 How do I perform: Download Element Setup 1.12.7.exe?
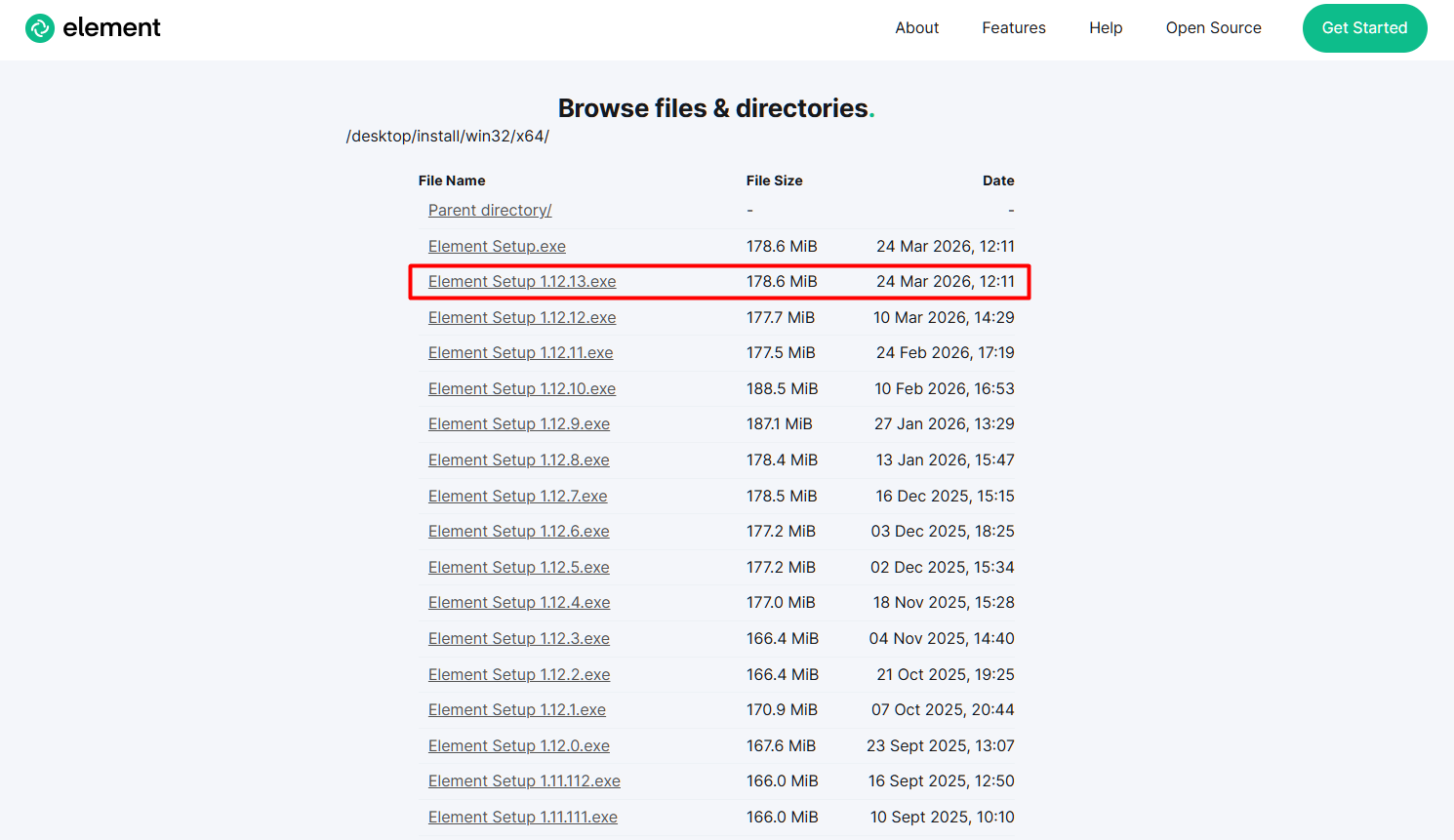pyautogui.click(x=518, y=497)
